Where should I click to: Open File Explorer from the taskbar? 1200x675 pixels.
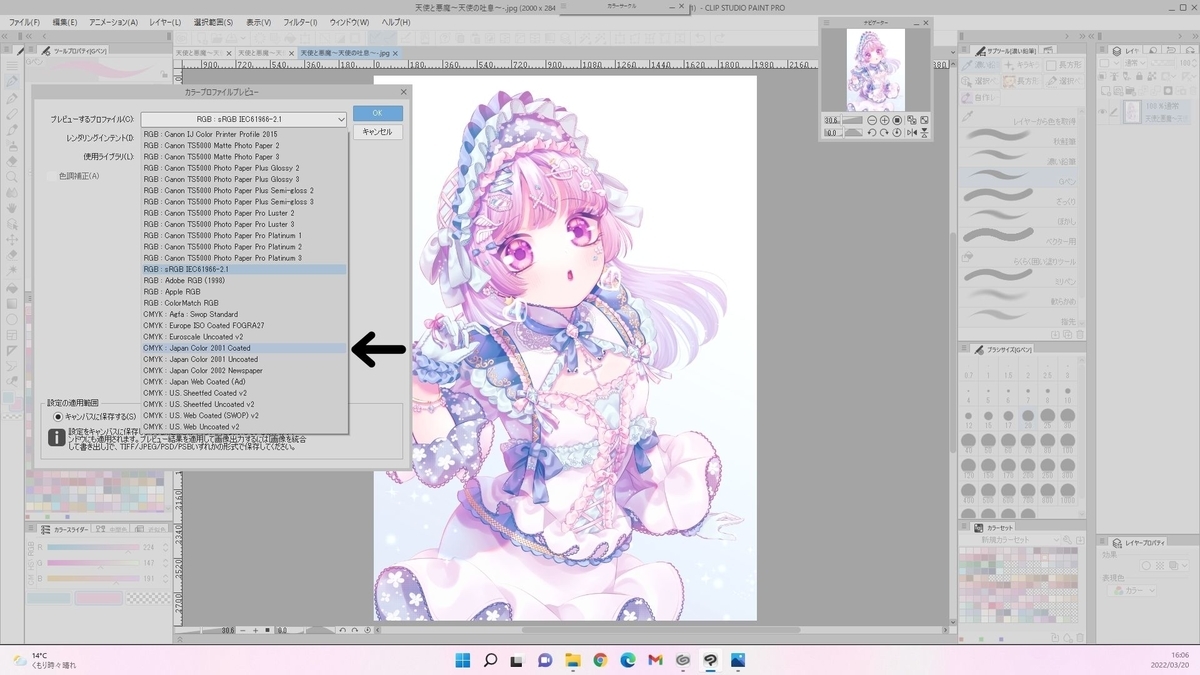pos(573,660)
